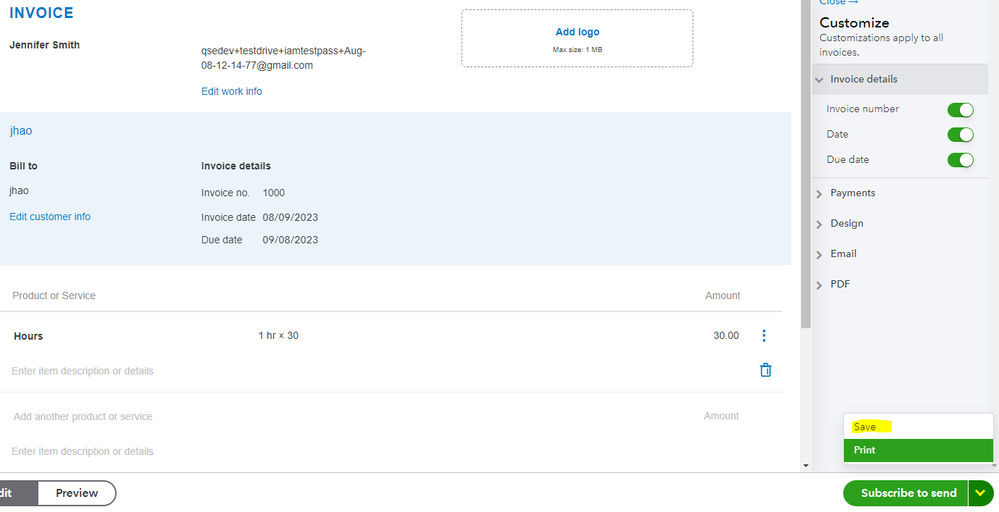Viewport: 999px width, 512px height.
Task: Click the INVOICE heading
Action: point(41,13)
